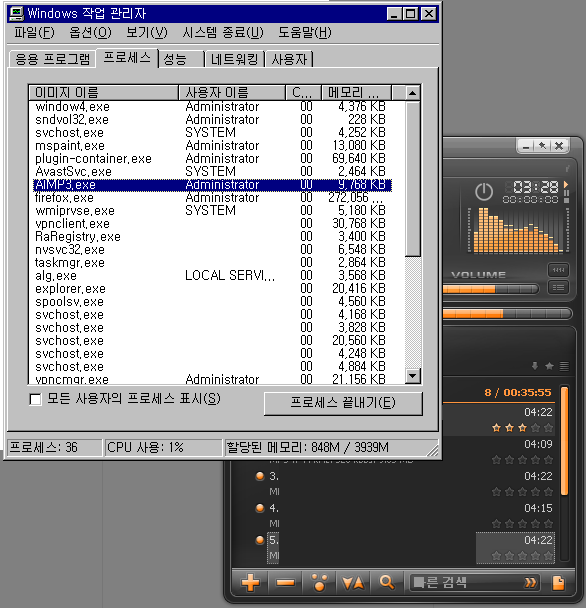
Task: Open the 보기(V) menu
Action: pyautogui.click(x=147, y=33)
